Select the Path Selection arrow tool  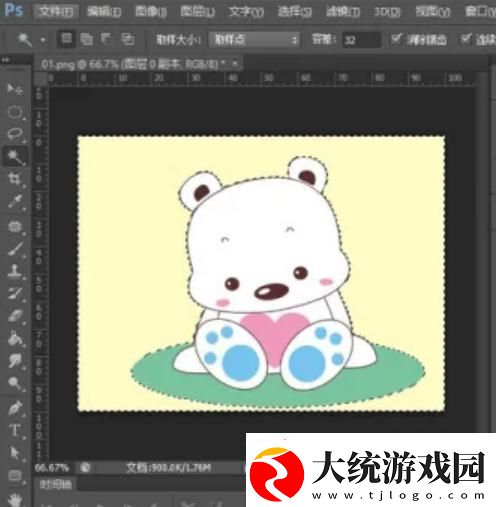point(15,453)
